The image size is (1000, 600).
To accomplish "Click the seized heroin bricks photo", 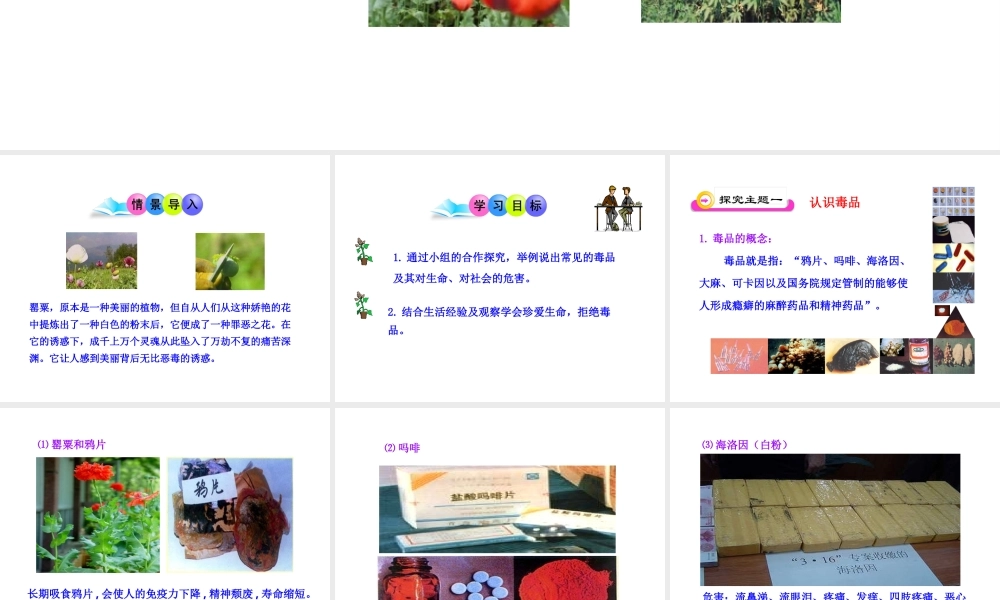I will click(x=830, y=520).
